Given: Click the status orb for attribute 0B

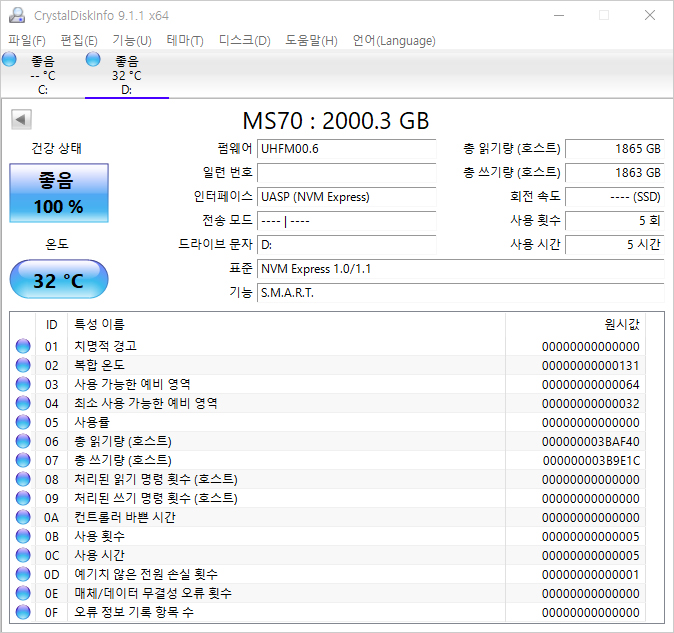Looking at the screenshot, I should click(23, 536).
